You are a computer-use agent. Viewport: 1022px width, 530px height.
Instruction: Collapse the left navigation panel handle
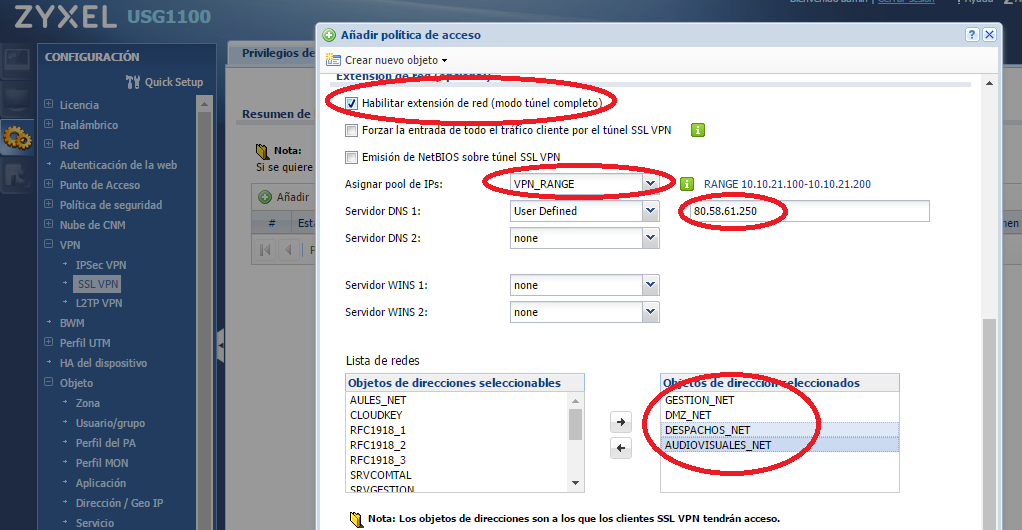[220, 345]
